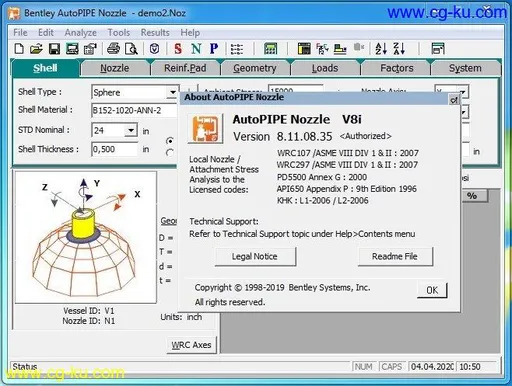Click the list options toolbar icon
This screenshot has height=386, width=512.
pos(237,49)
